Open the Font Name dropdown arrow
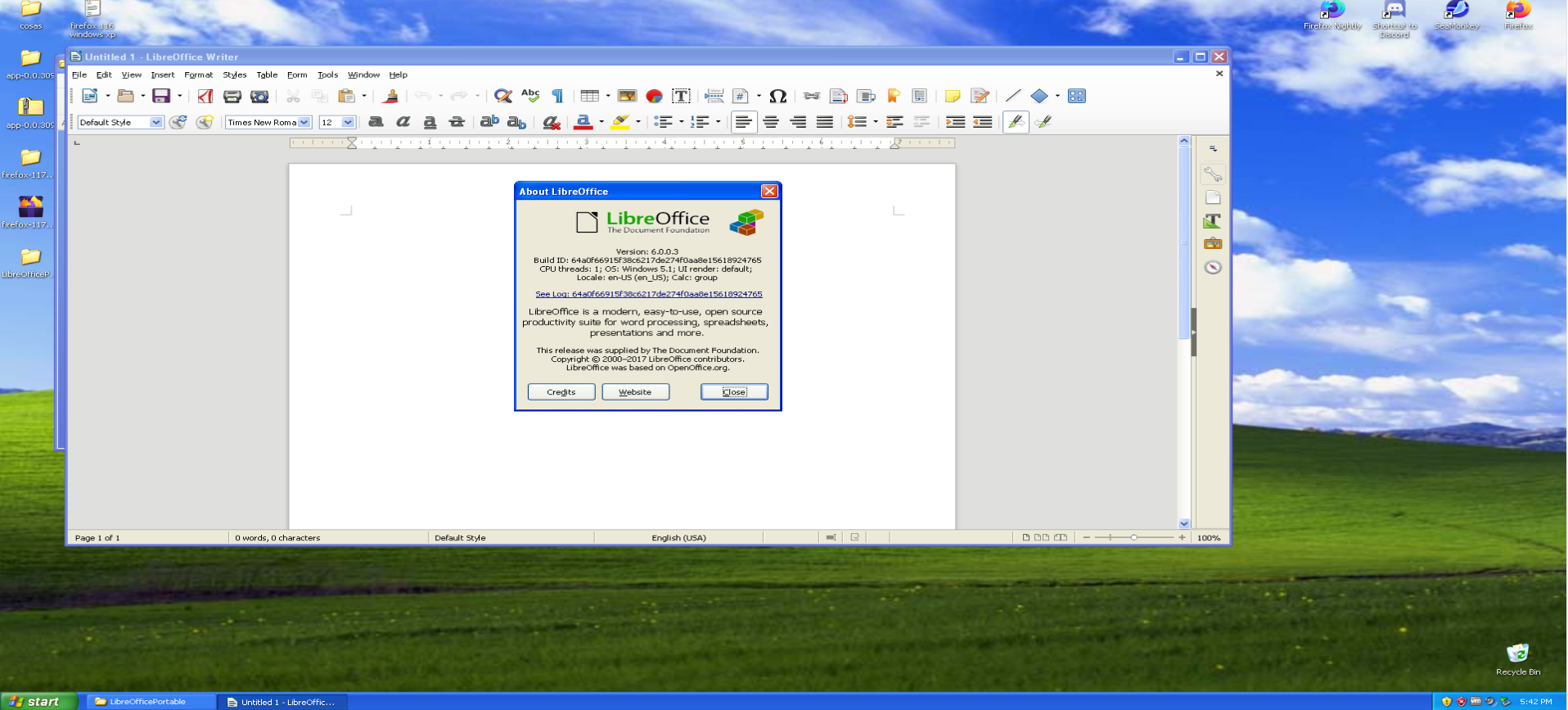1568x710 pixels. pyautogui.click(x=304, y=122)
